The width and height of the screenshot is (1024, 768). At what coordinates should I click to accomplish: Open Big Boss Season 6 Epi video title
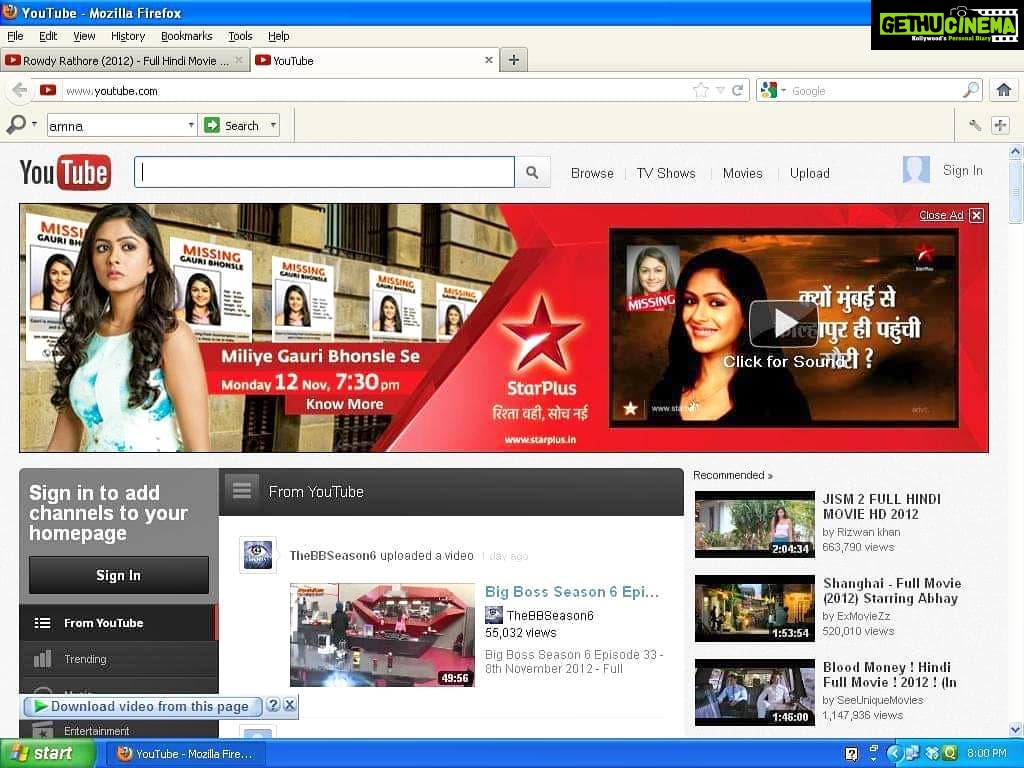coord(572,592)
